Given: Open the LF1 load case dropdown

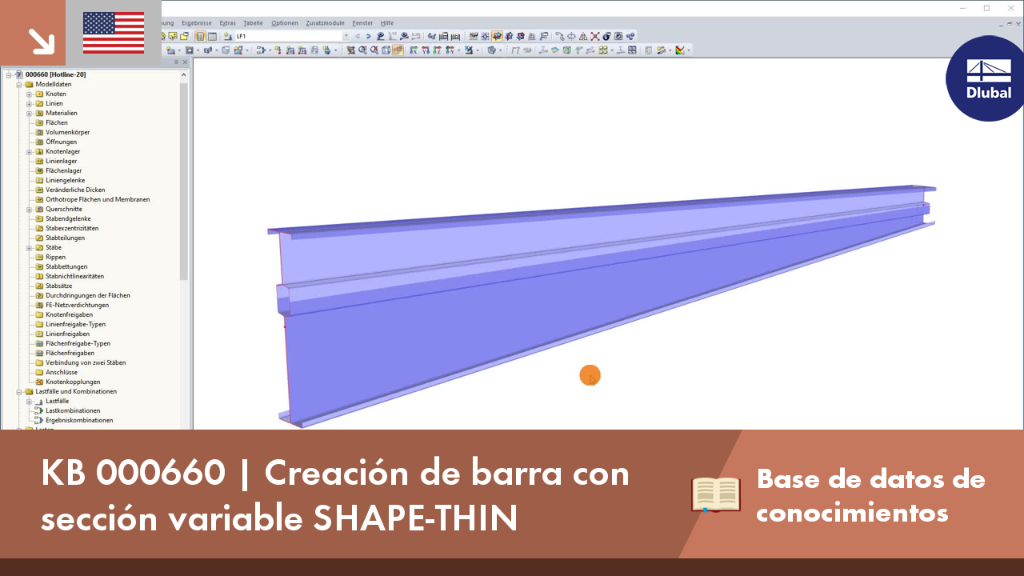Looking at the screenshot, I should tap(345, 37).
